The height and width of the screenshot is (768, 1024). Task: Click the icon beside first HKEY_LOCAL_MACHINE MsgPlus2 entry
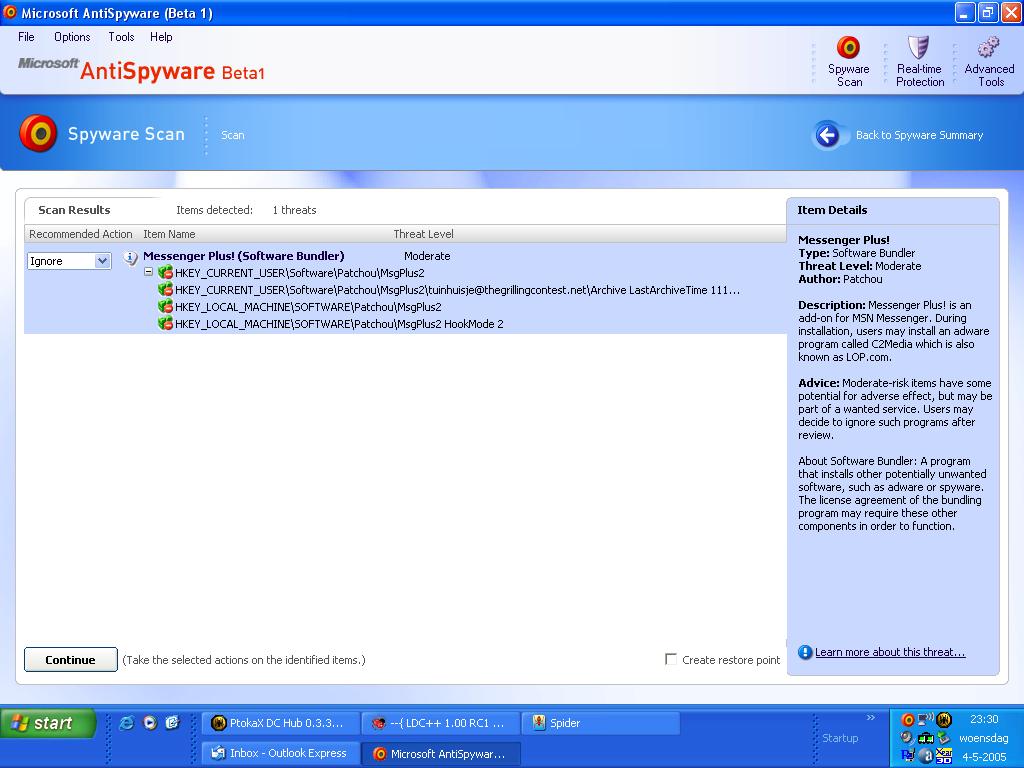pos(165,307)
